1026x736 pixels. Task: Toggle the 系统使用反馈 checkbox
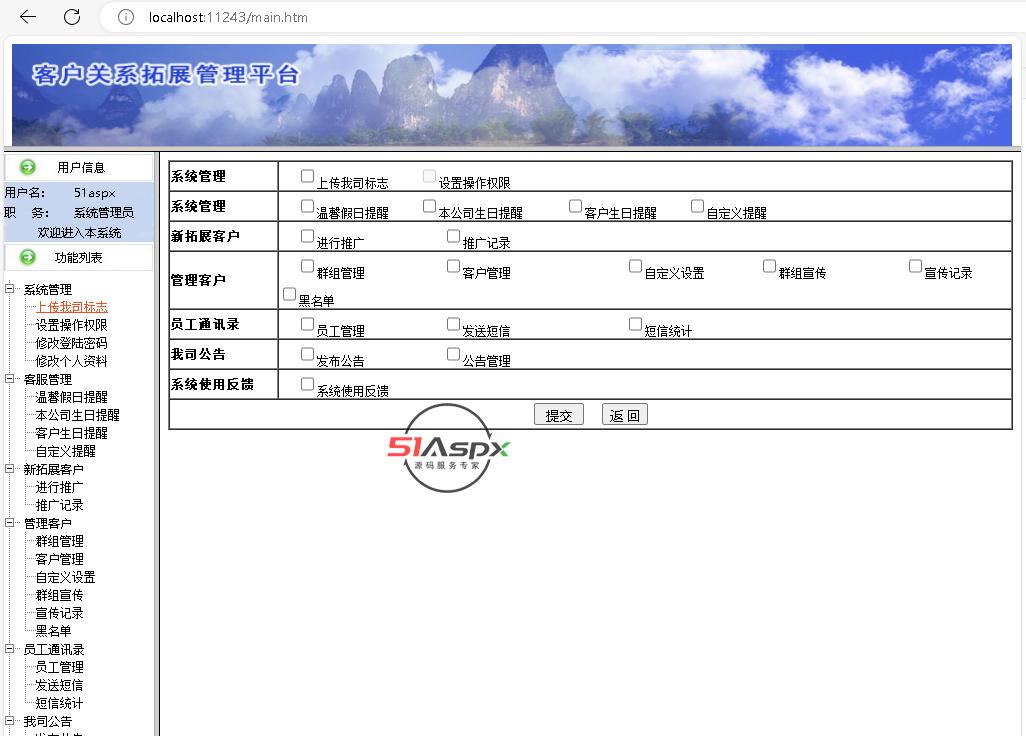307,384
